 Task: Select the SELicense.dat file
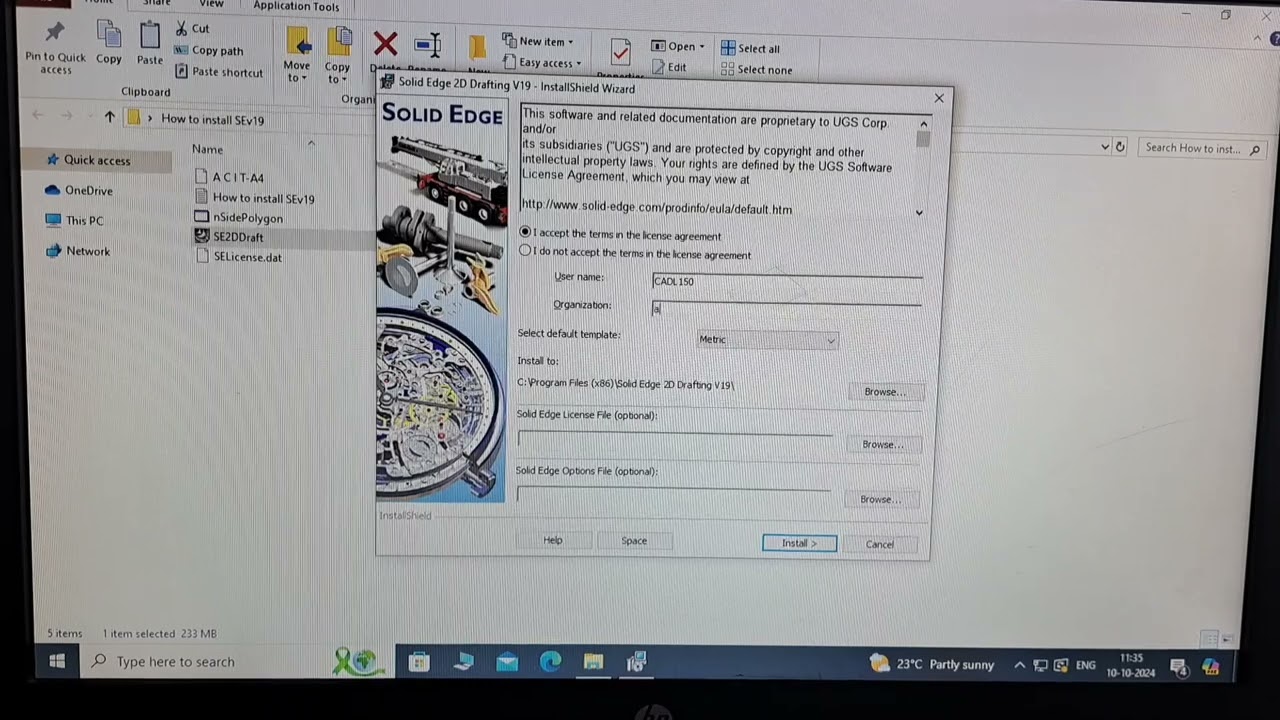pos(247,257)
